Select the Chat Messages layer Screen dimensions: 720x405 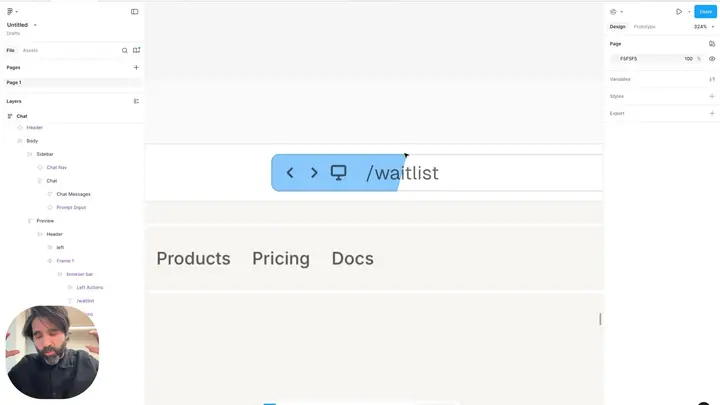73,194
